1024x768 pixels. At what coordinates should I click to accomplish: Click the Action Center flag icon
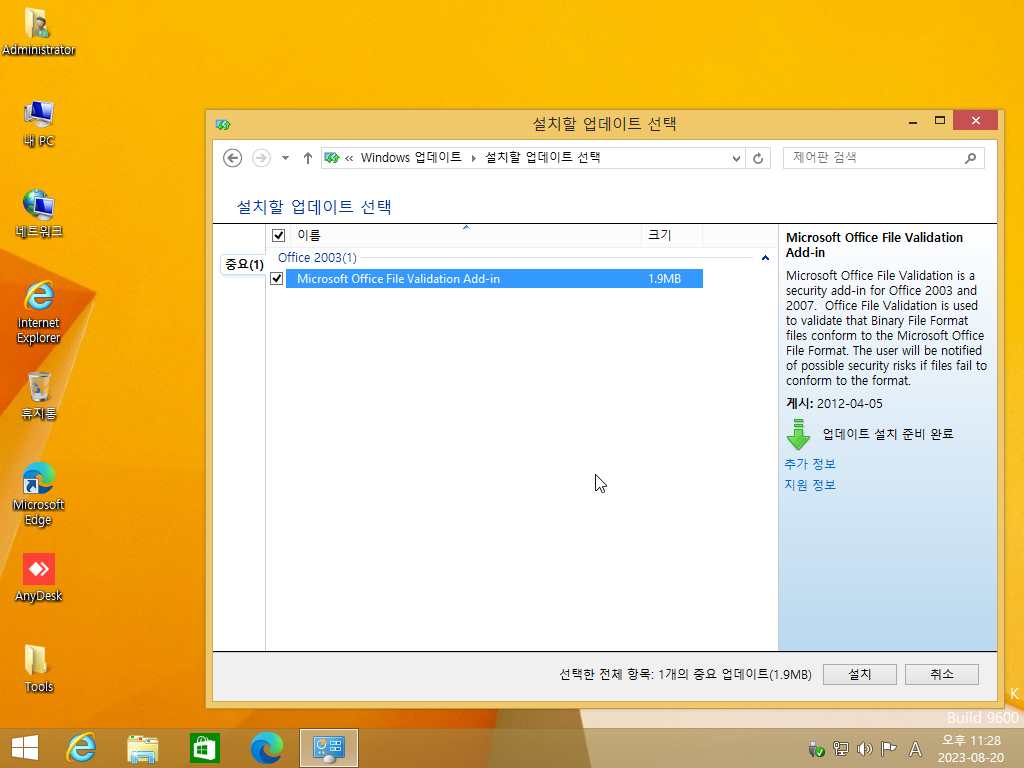coord(888,749)
